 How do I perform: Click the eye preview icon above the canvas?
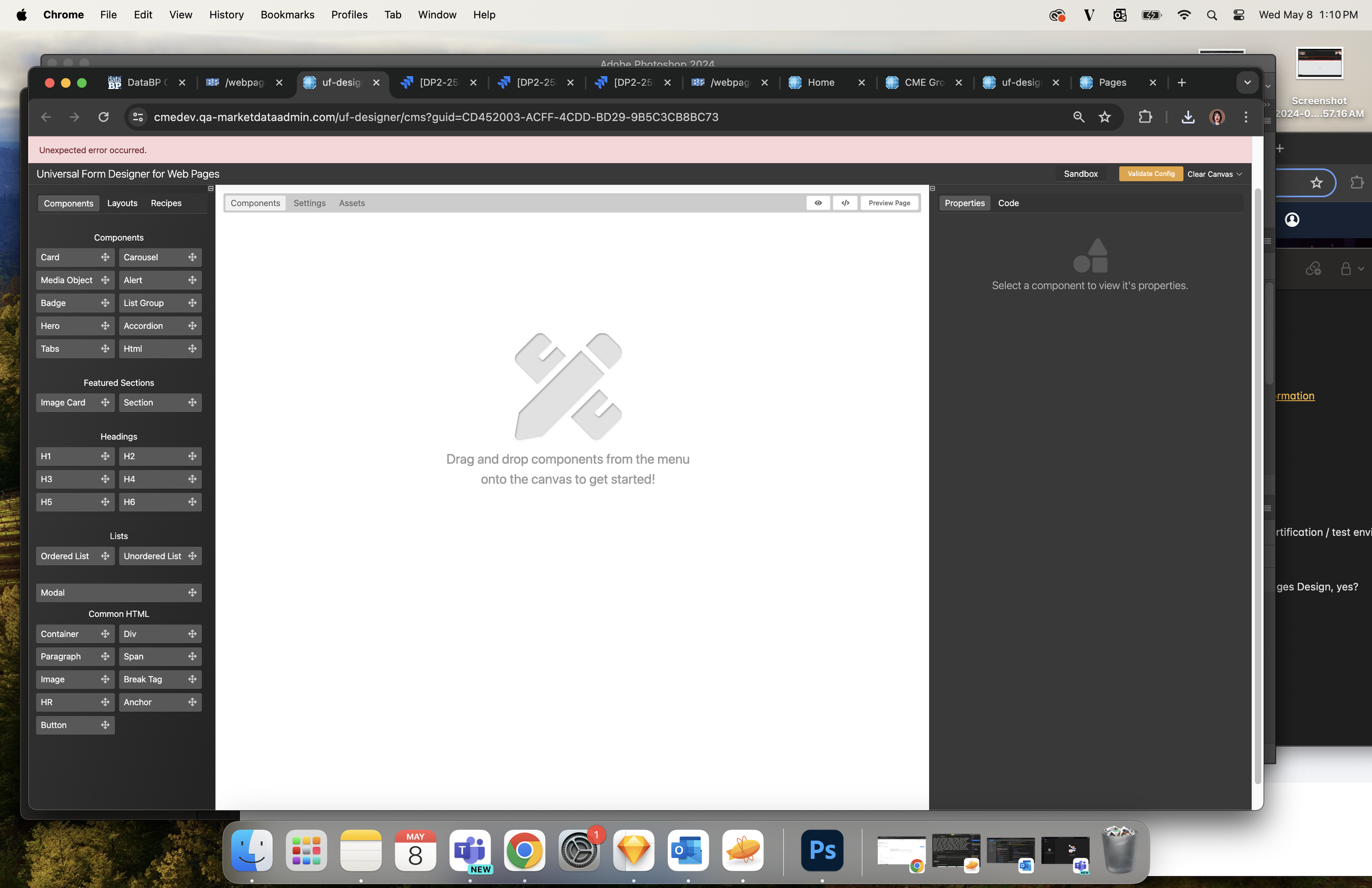point(818,203)
